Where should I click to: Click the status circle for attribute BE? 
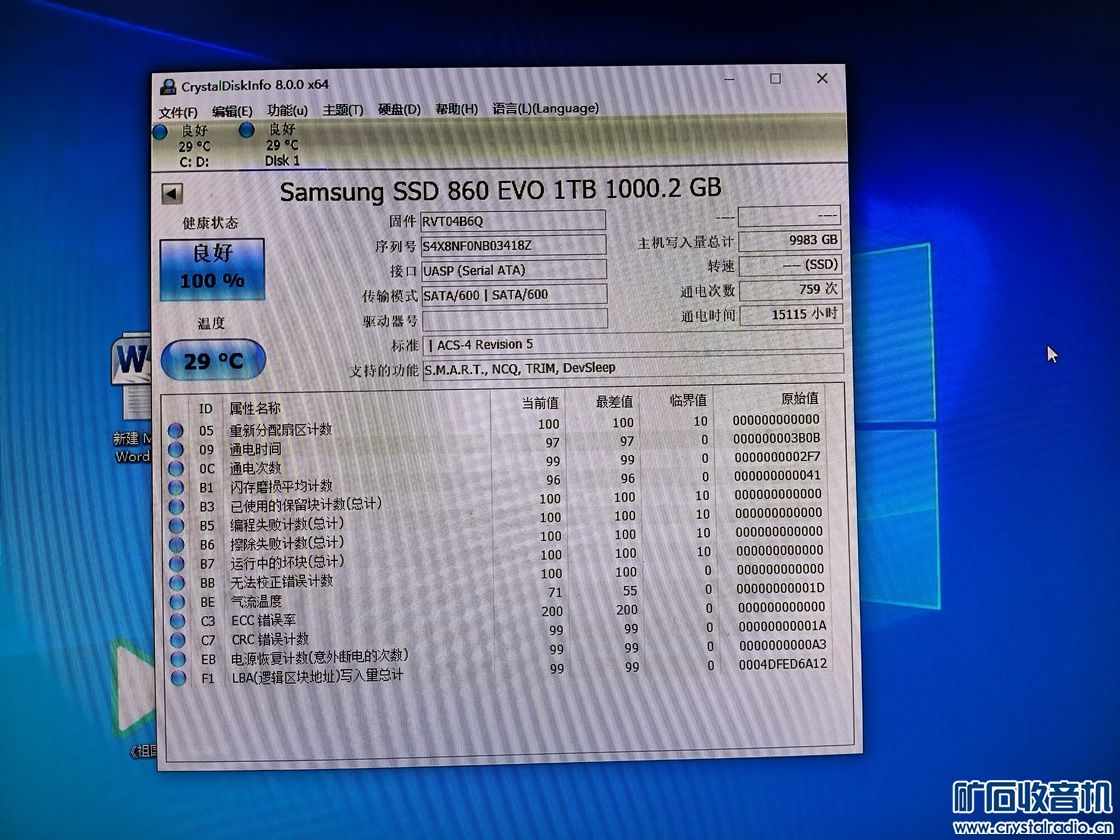[178, 602]
